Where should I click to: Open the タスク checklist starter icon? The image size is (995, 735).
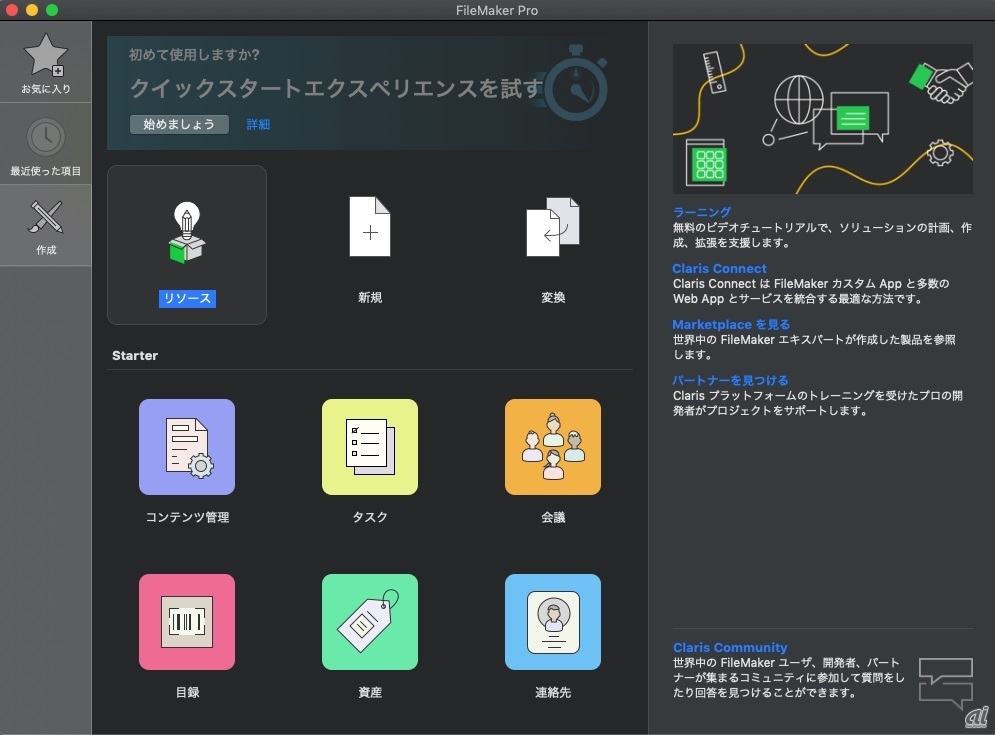370,447
